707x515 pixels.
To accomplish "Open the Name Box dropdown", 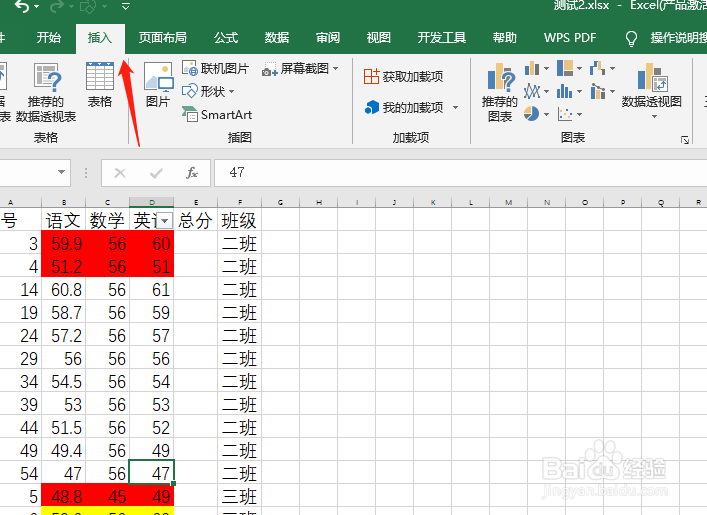I will [x=61, y=172].
